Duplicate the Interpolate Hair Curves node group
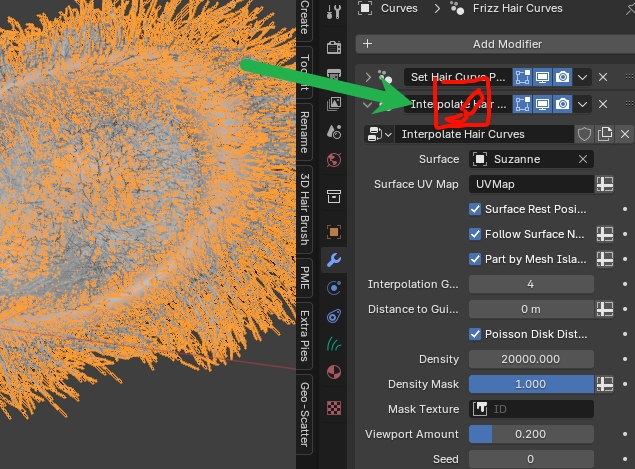 click(605, 134)
